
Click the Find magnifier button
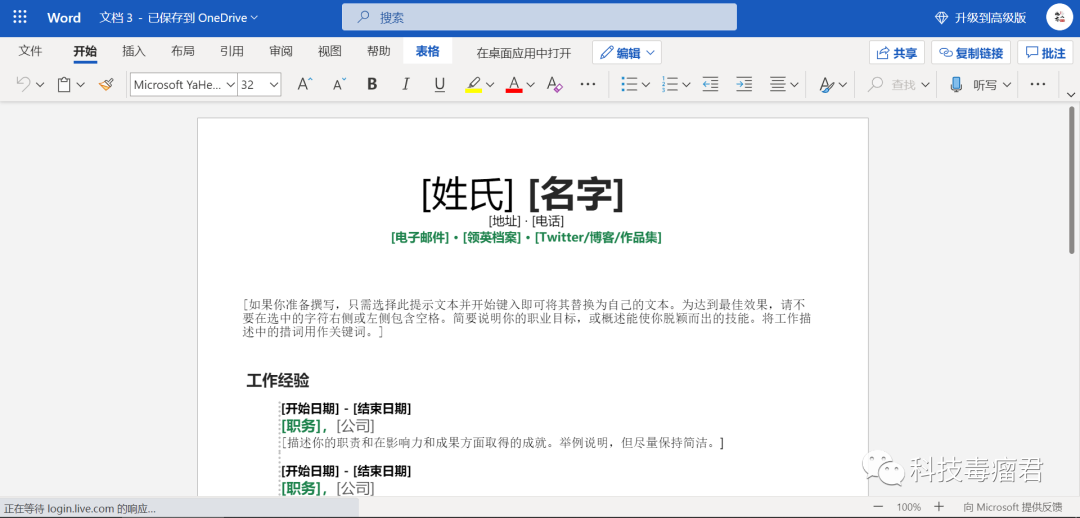coord(891,84)
